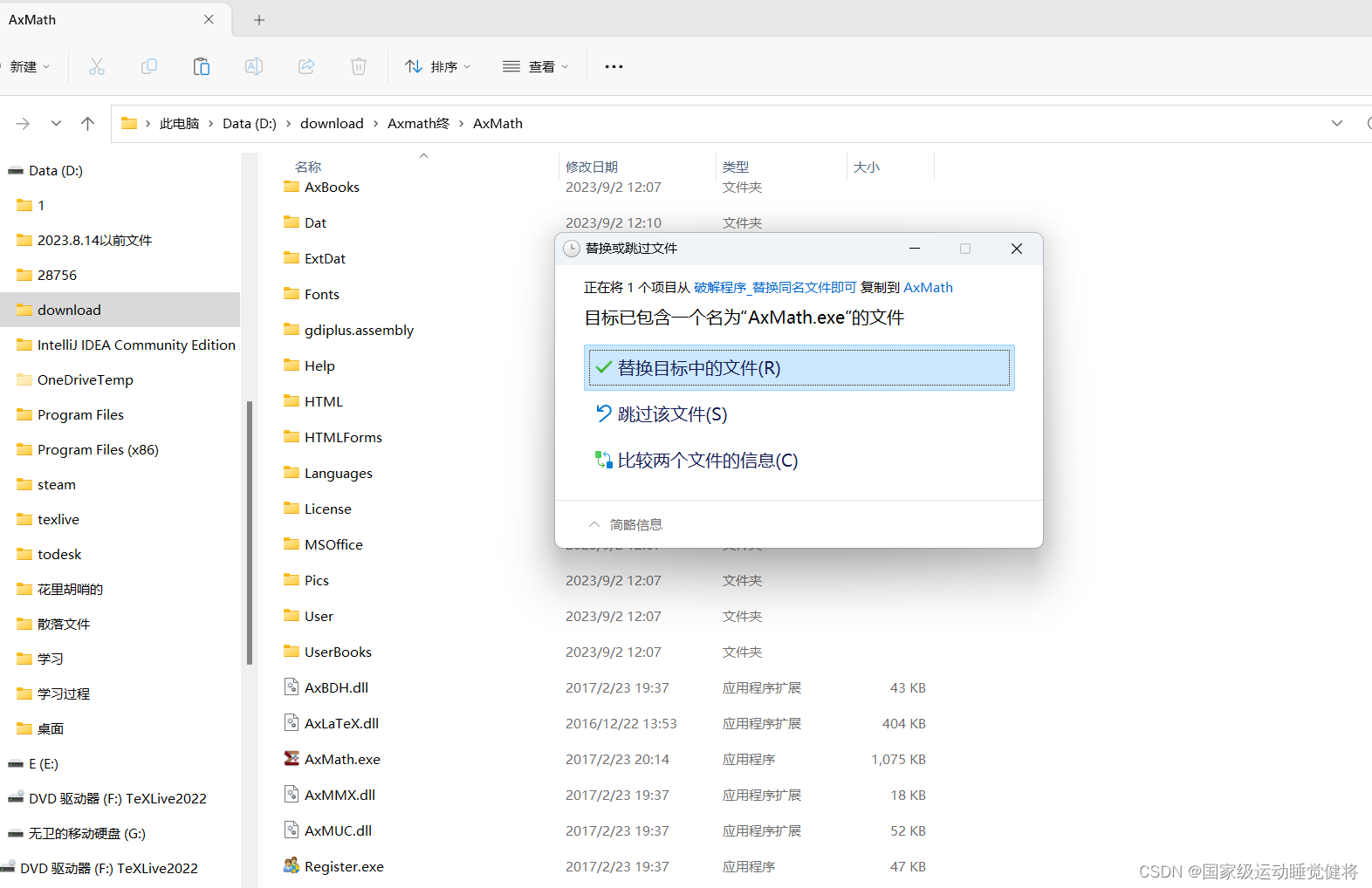The height and width of the screenshot is (888, 1372).
Task: Click chevron after Data (D:) in breadcrumb
Action: (288, 124)
